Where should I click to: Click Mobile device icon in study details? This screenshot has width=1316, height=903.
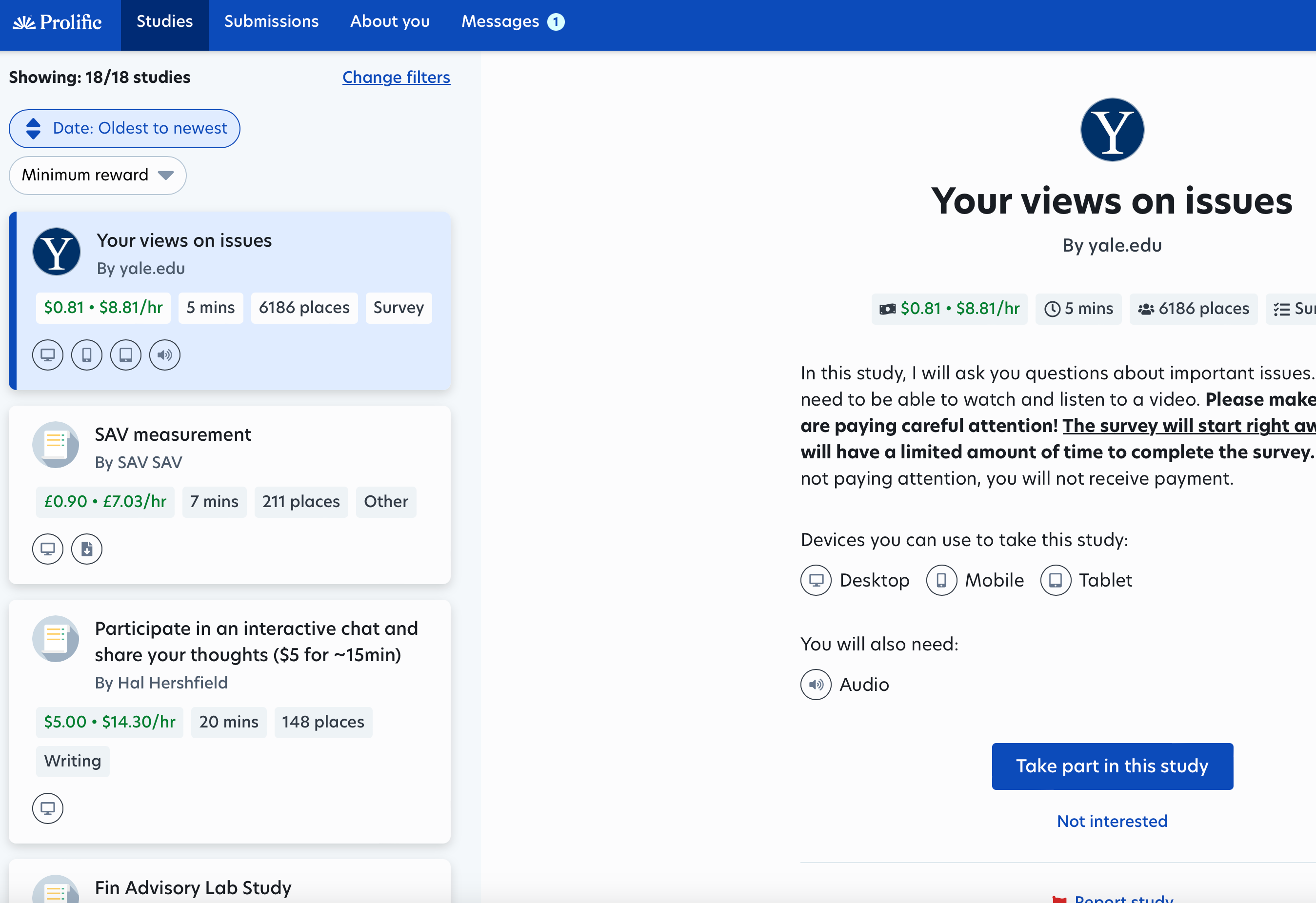(x=941, y=580)
